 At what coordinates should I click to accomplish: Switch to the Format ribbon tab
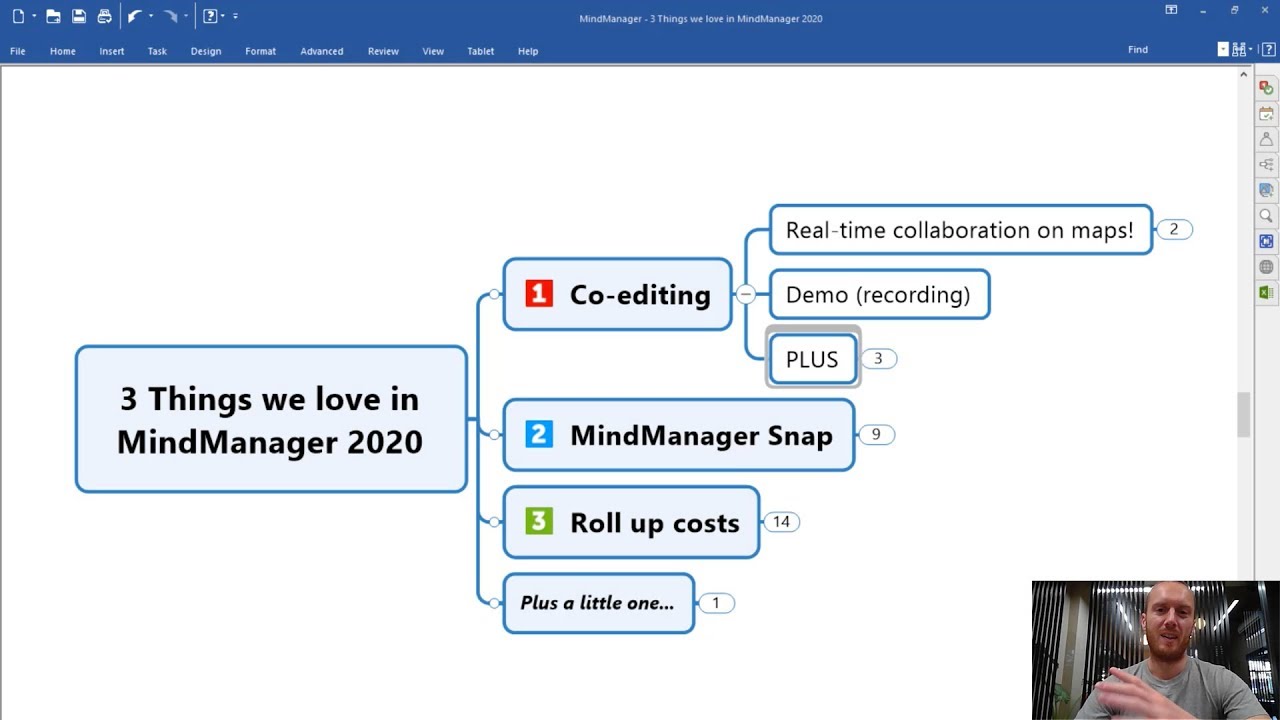261,51
